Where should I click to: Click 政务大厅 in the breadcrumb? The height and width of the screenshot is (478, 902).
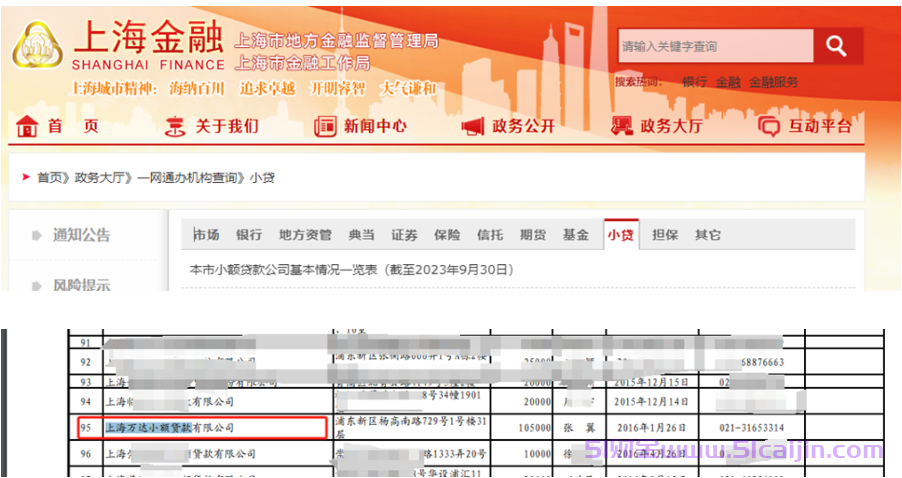(99, 178)
